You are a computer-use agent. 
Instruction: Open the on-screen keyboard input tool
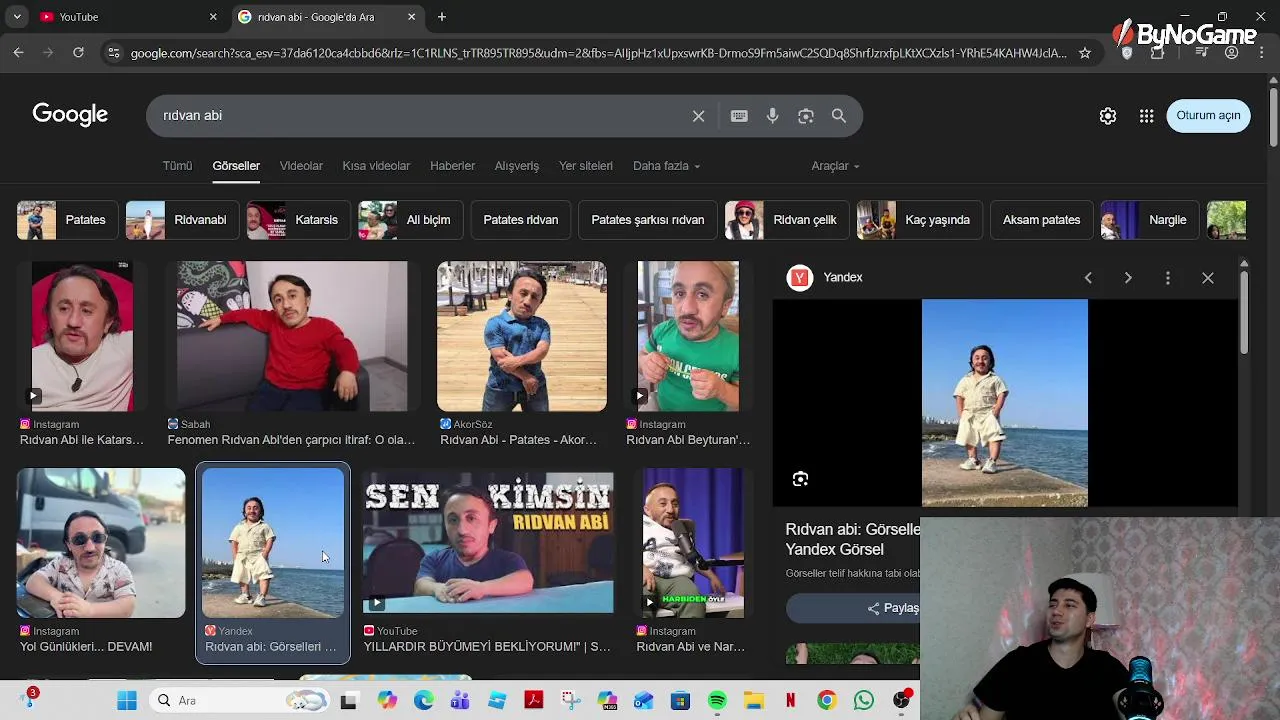(x=739, y=116)
